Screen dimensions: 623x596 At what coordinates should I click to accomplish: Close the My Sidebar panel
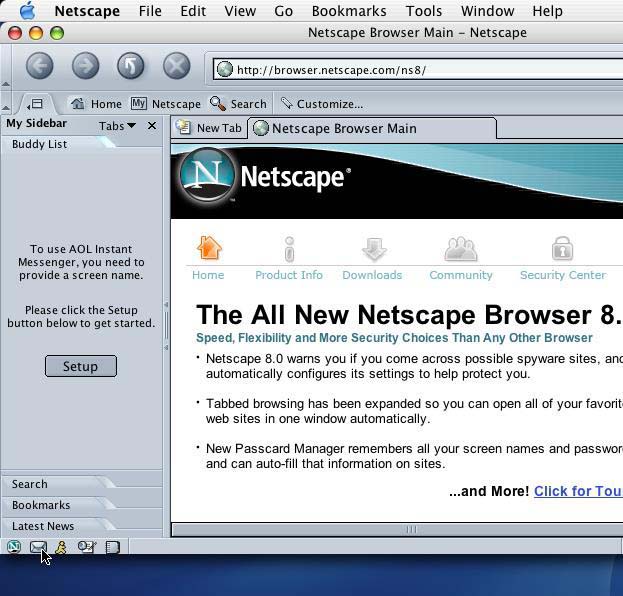click(152, 126)
